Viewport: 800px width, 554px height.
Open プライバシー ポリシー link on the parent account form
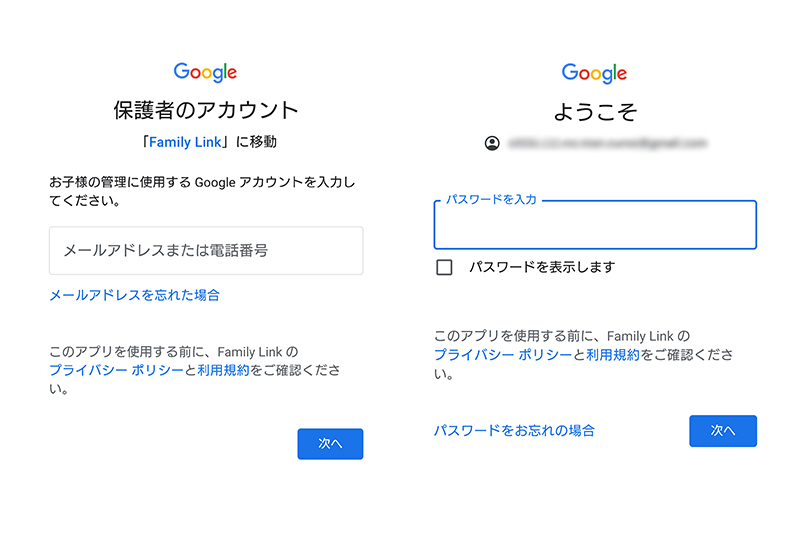point(116,370)
